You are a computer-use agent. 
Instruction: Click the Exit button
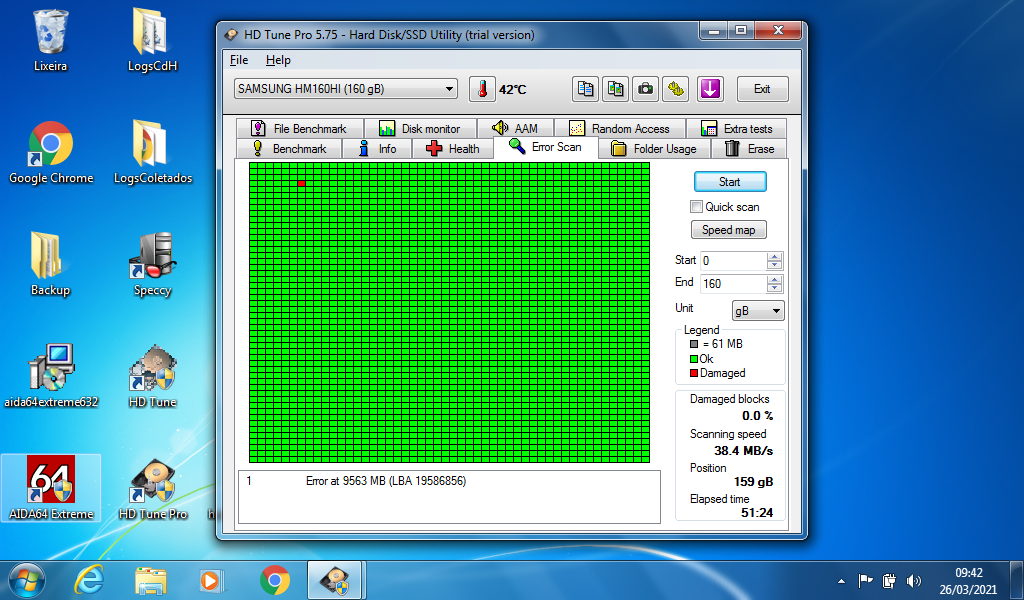tap(762, 89)
